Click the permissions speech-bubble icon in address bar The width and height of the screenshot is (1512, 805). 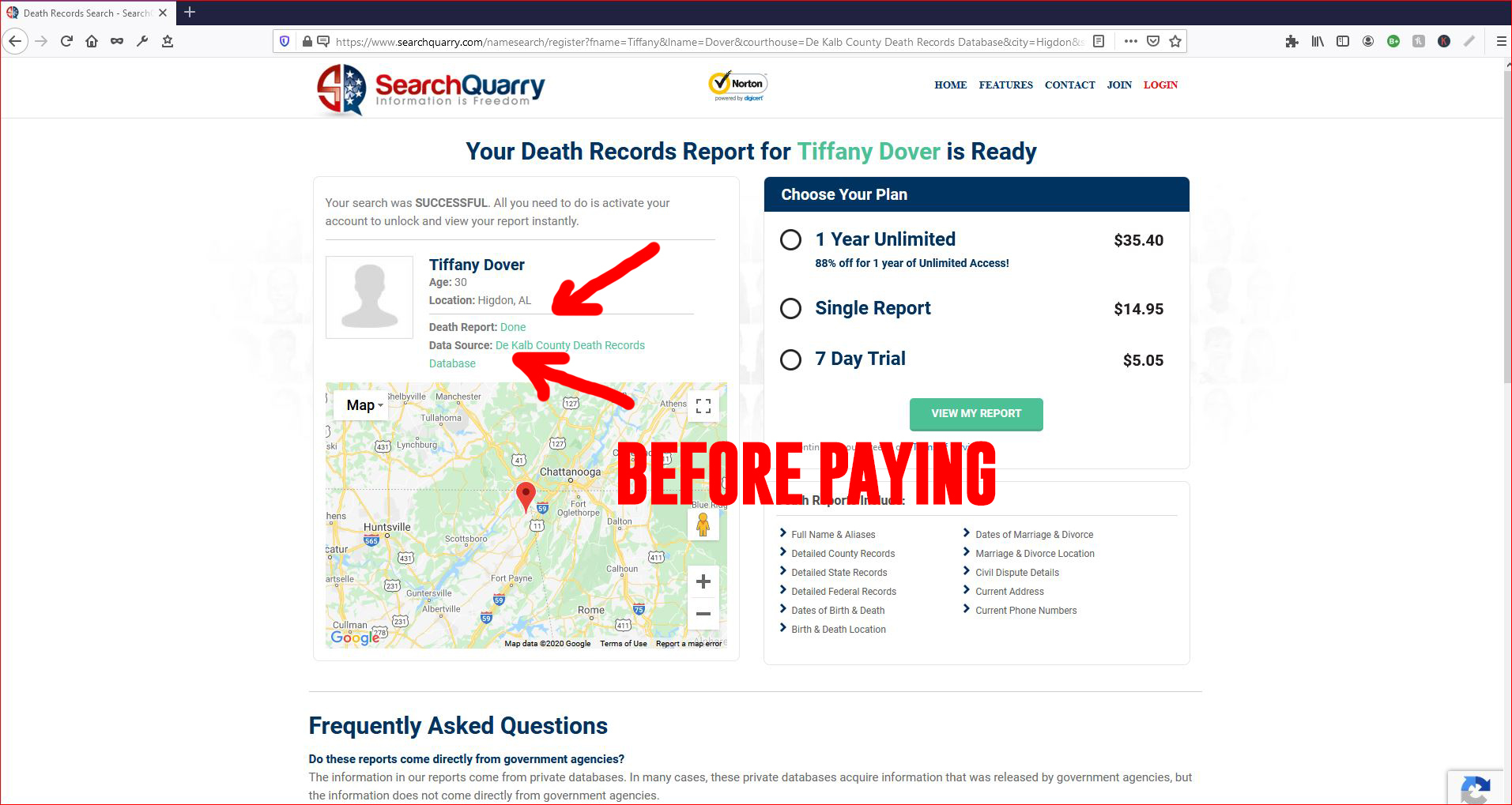[x=323, y=41]
